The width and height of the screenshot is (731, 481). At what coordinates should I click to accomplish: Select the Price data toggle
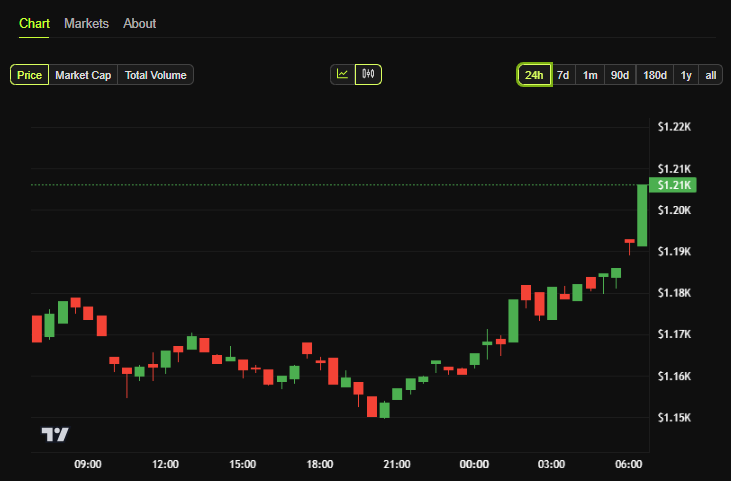29,75
